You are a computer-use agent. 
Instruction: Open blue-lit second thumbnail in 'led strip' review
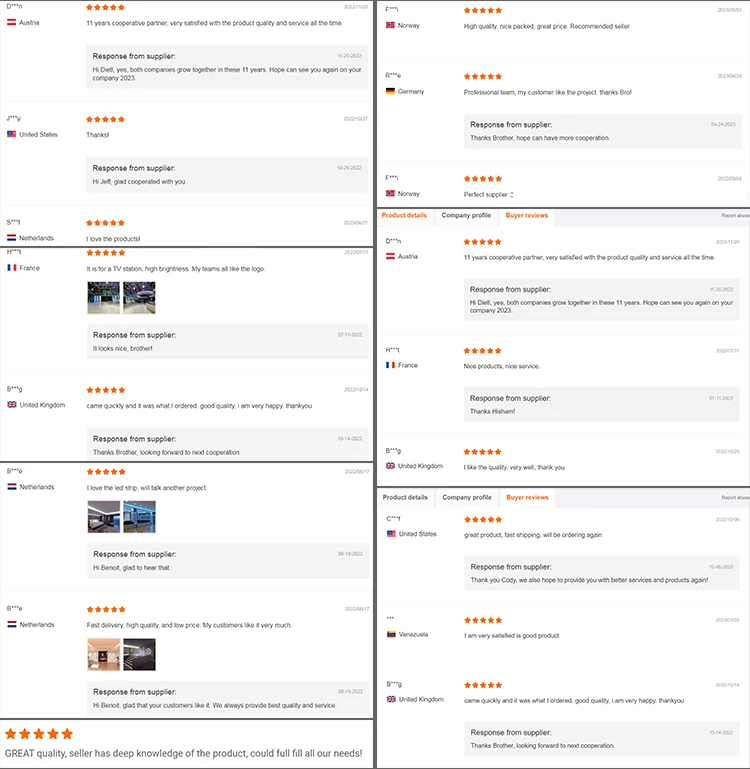pos(139,517)
